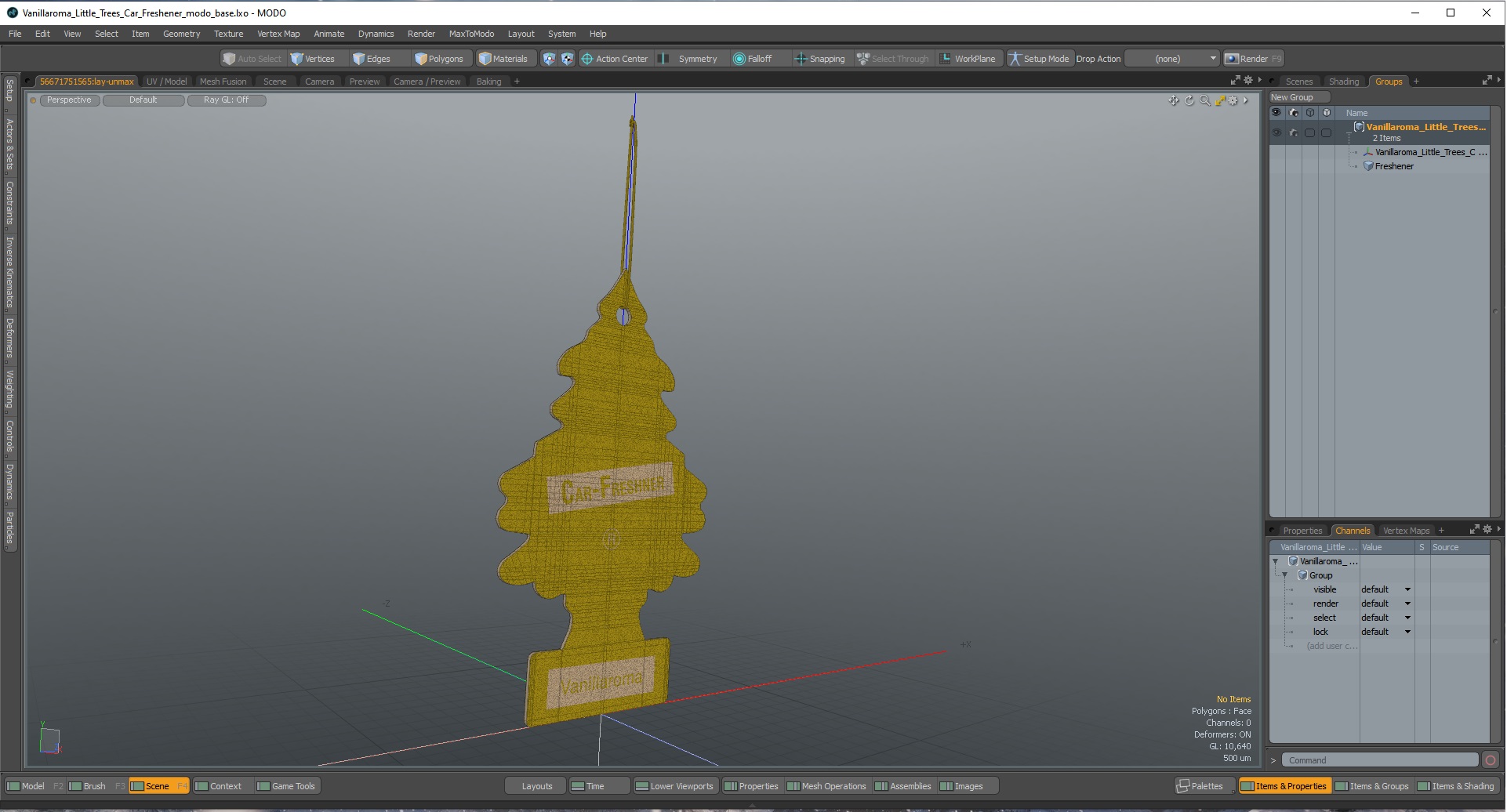Image resolution: width=1507 pixels, height=812 pixels.
Task: Switch to Items & Groups layout
Action: pos(1372,786)
